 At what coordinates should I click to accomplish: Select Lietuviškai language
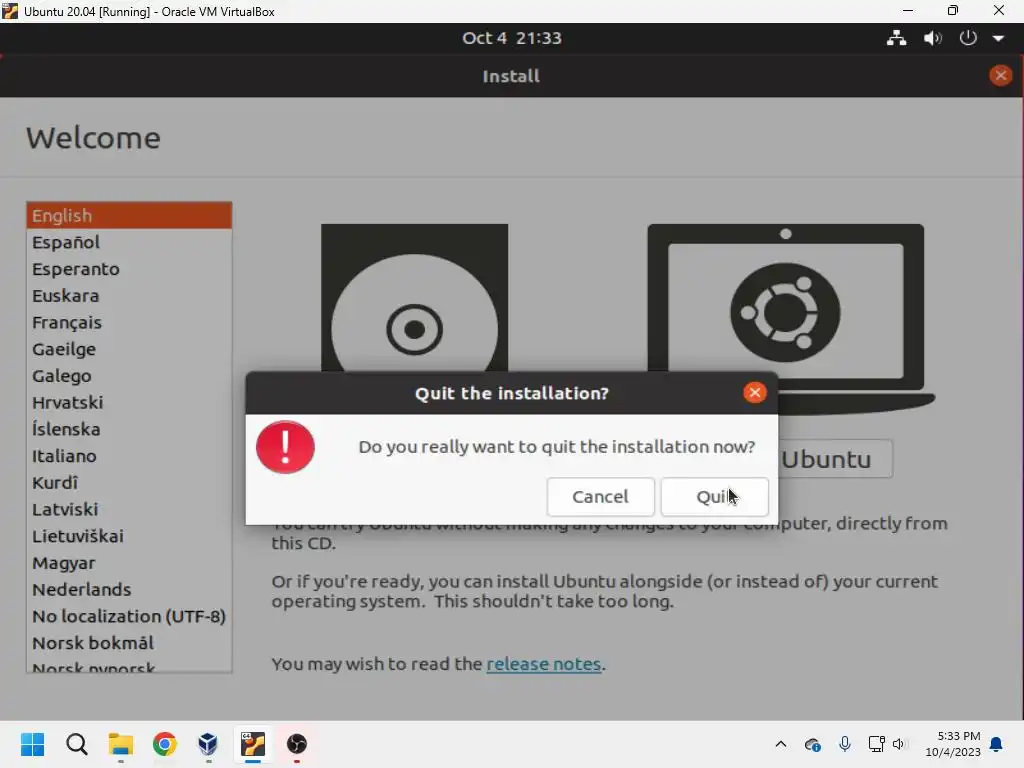pyautogui.click(x=129, y=537)
